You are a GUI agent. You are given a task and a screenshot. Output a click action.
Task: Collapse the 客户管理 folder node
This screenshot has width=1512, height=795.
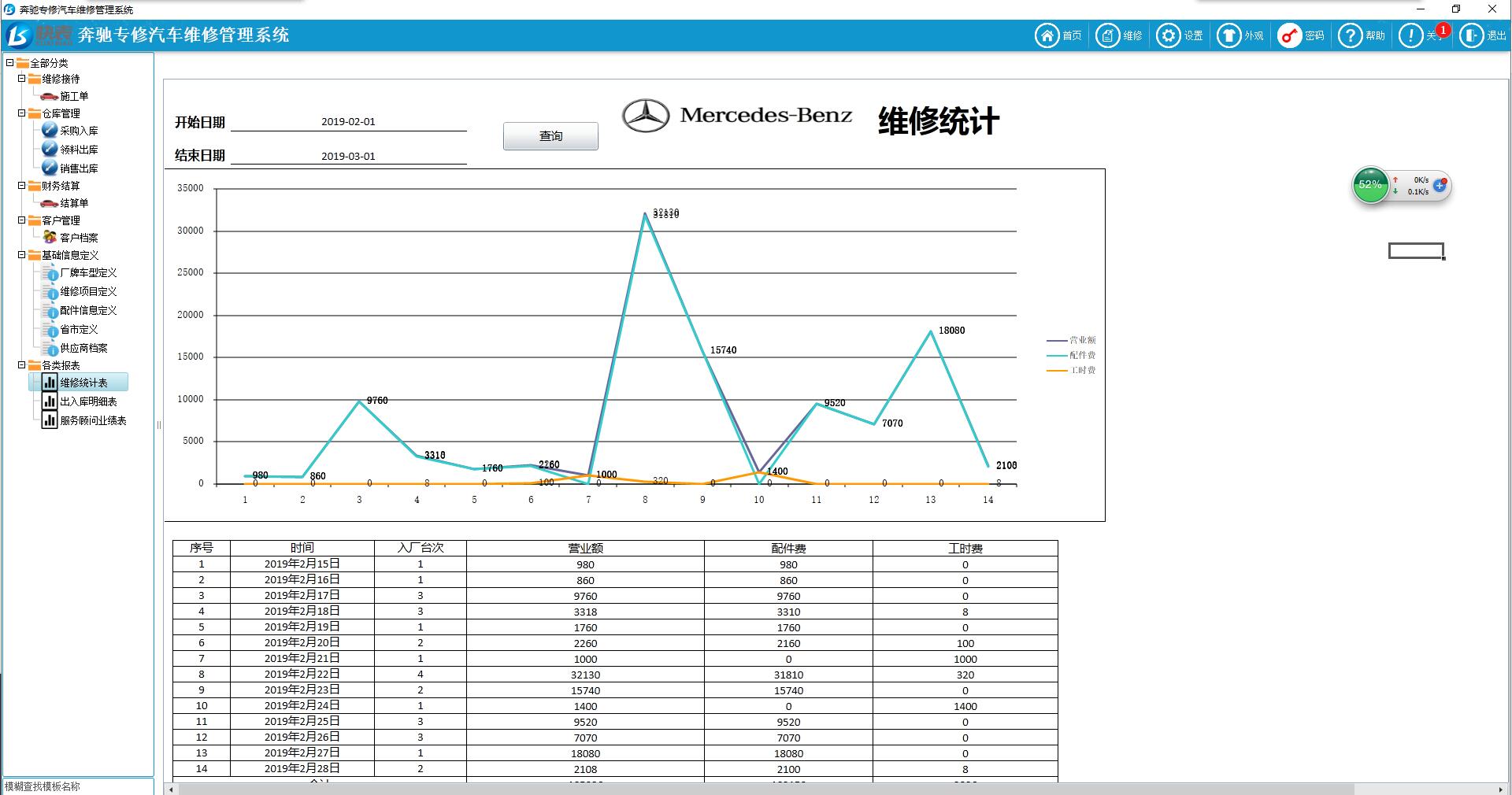point(22,220)
